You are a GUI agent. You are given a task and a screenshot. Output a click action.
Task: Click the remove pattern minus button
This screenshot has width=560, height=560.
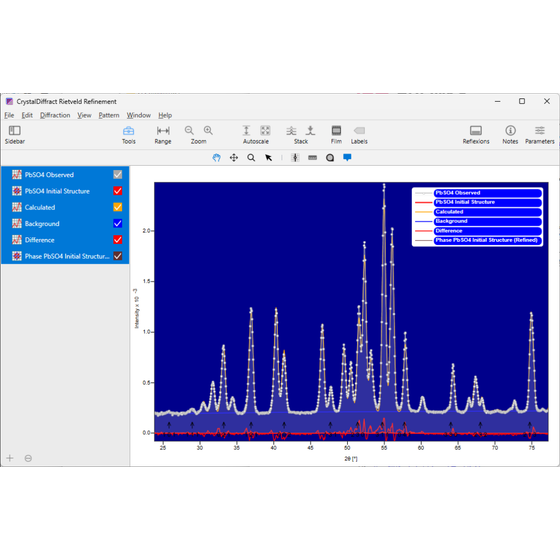[28, 458]
